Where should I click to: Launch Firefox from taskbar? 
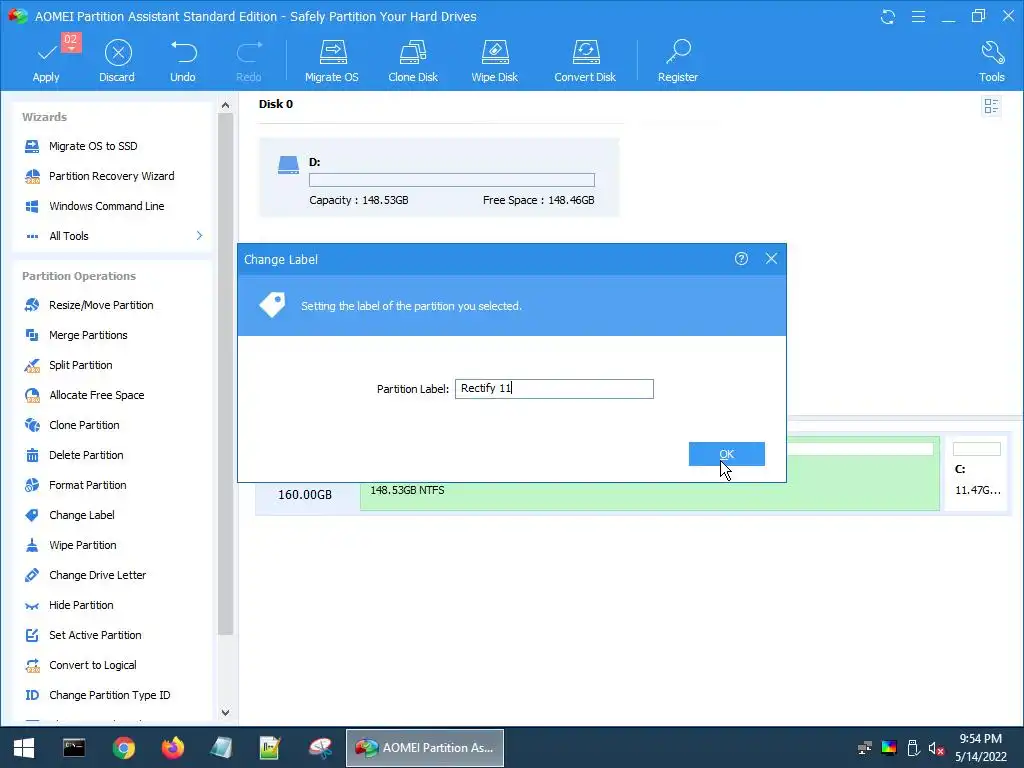click(x=173, y=748)
